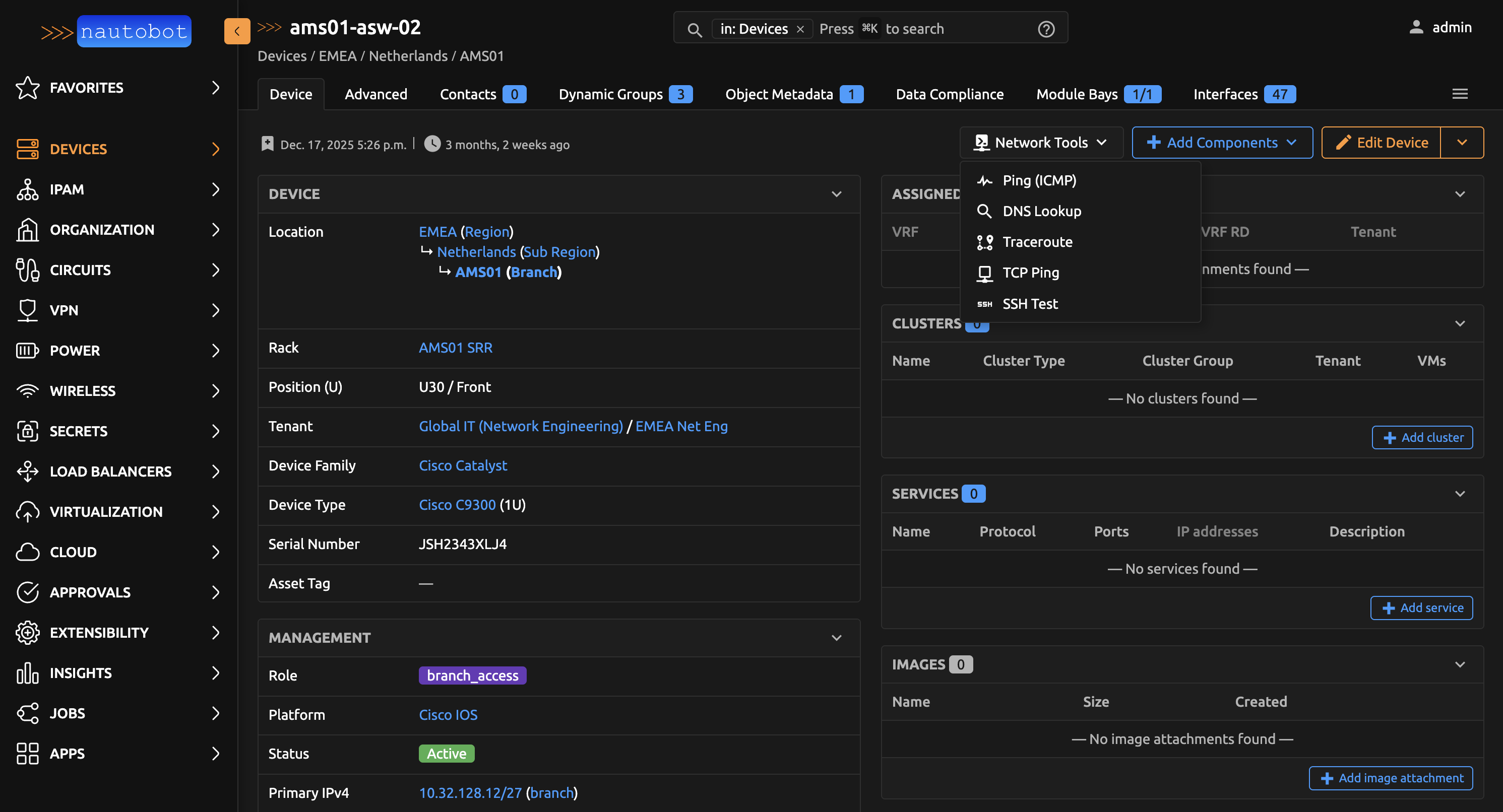Collapse the Management panel chevron
This screenshot has width=1503, height=812.
point(836,638)
